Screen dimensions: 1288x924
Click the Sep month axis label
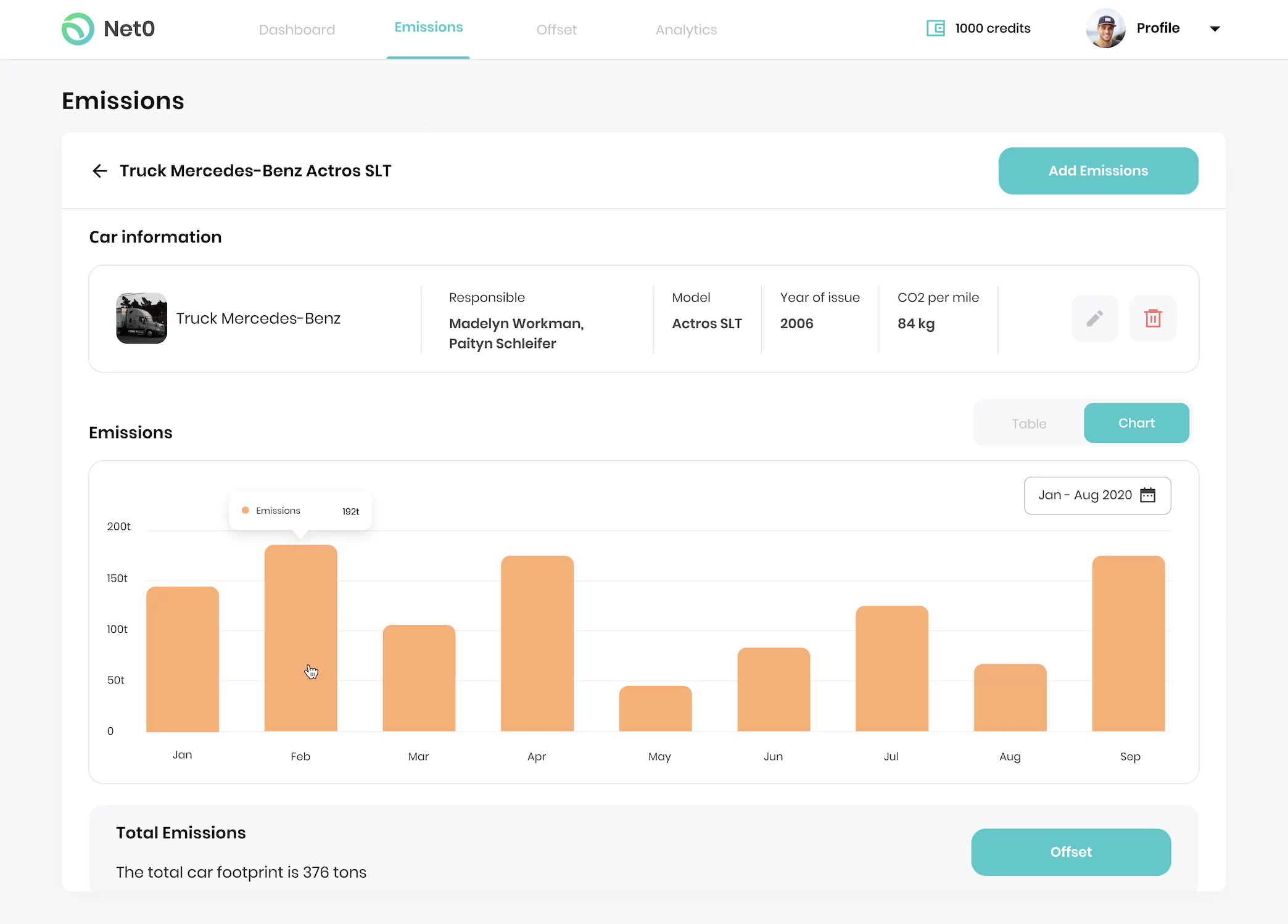pyautogui.click(x=1130, y=757)
